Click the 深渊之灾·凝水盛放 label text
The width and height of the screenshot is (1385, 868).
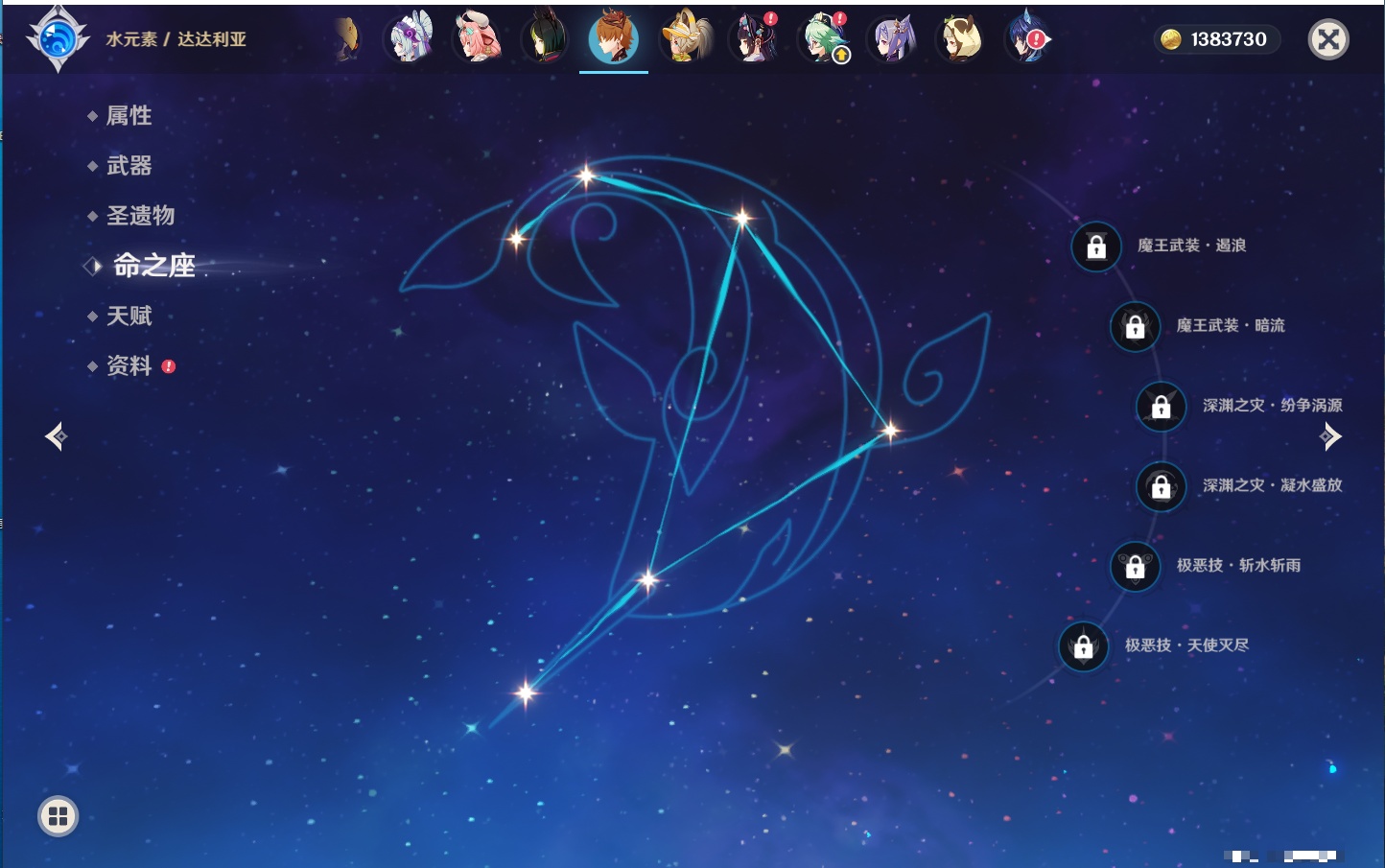click(x=1273, y=485)
